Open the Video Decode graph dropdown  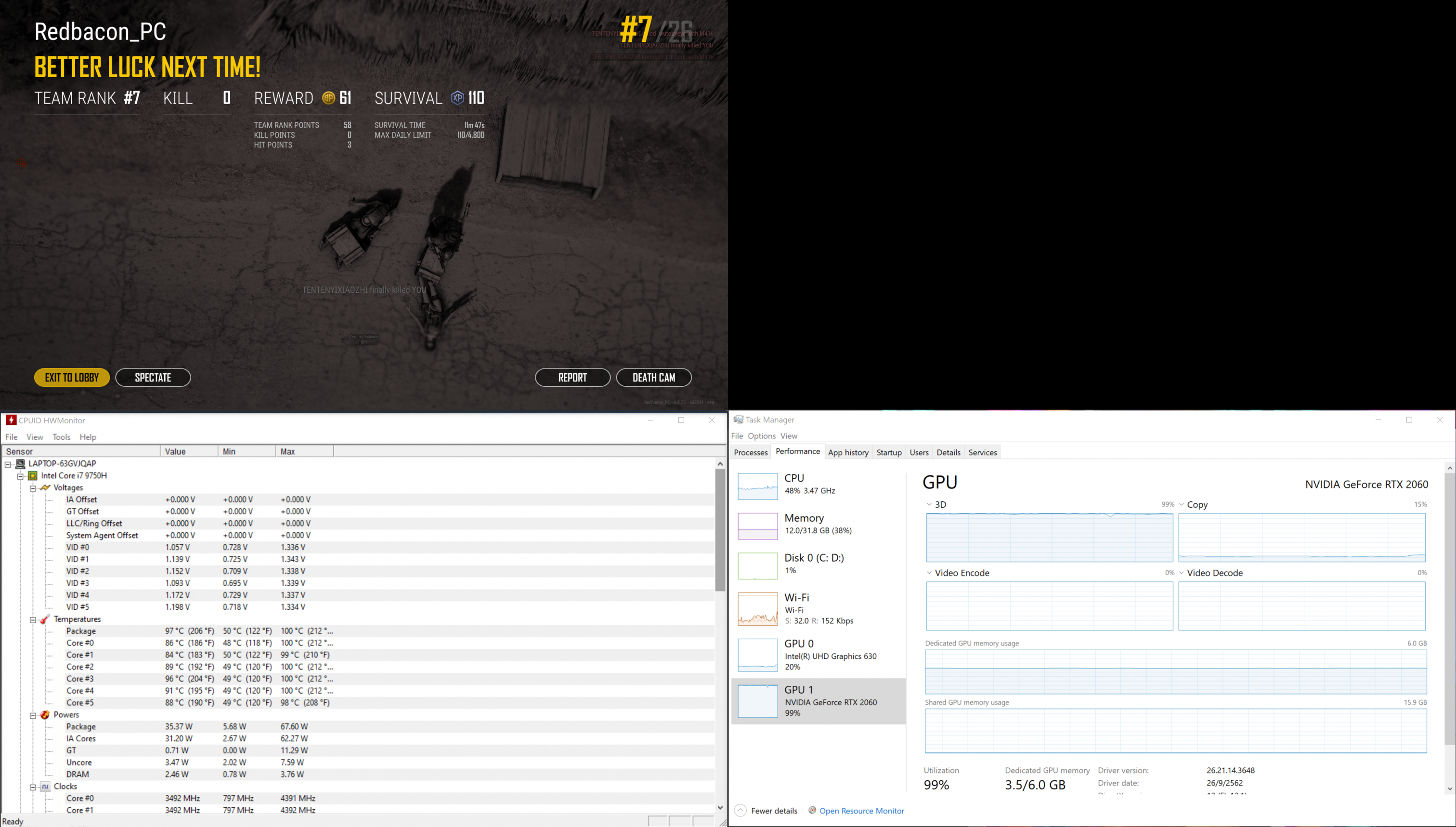1181,573
